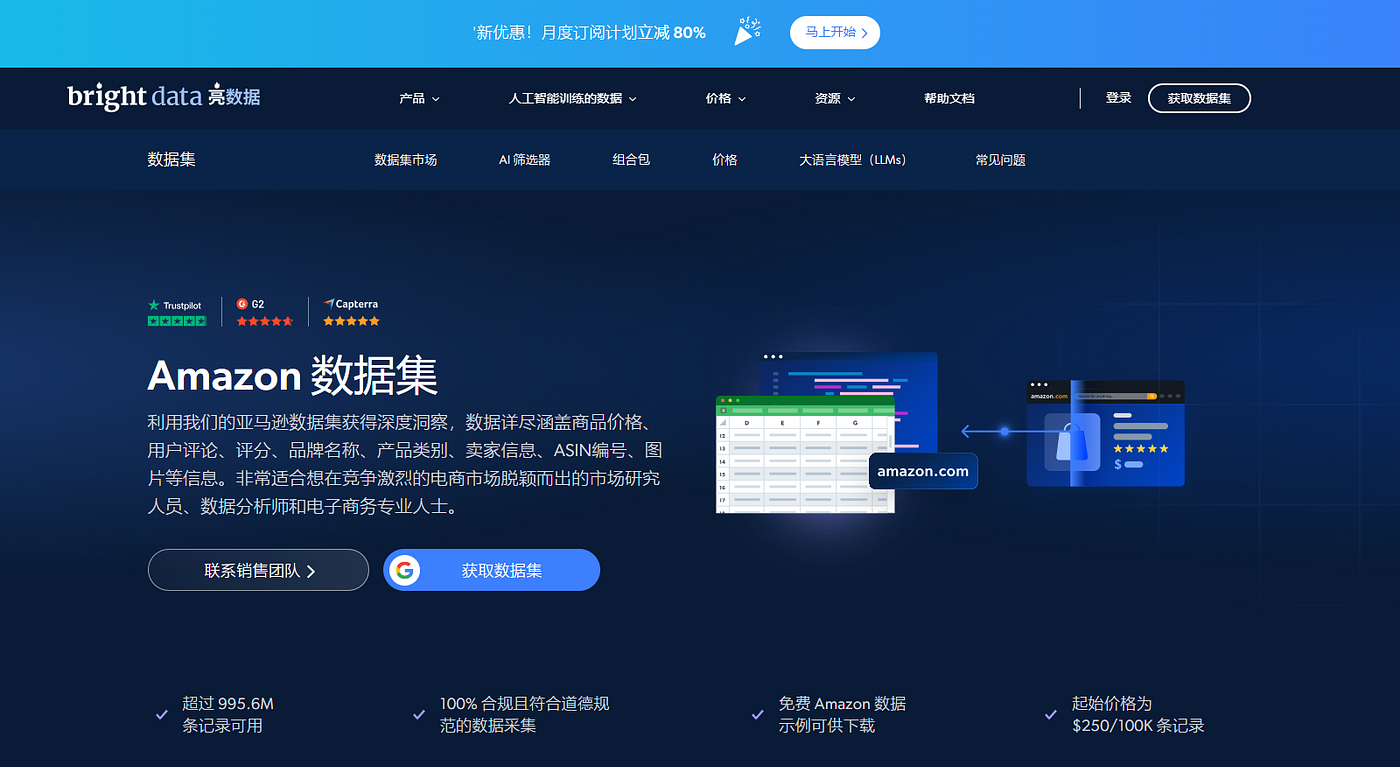The width and height of the screenshot is (1400, 767).
Task: Click the spreadsheet illustration
Action: point(805,454)
